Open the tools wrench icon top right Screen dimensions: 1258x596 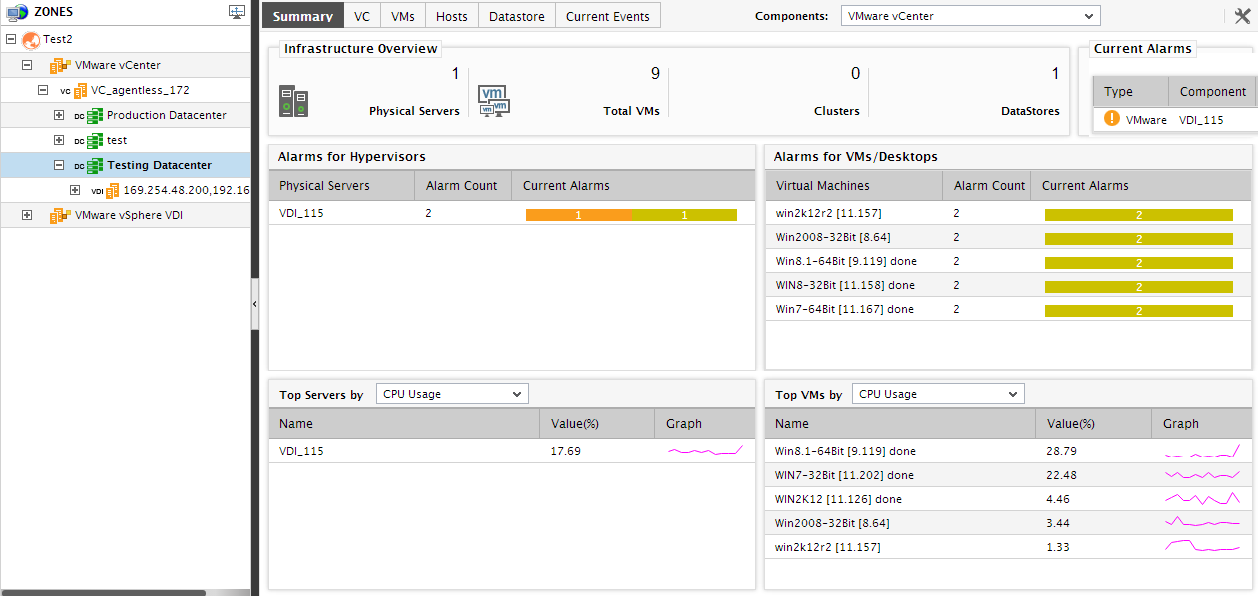[x=1242, y=15]
